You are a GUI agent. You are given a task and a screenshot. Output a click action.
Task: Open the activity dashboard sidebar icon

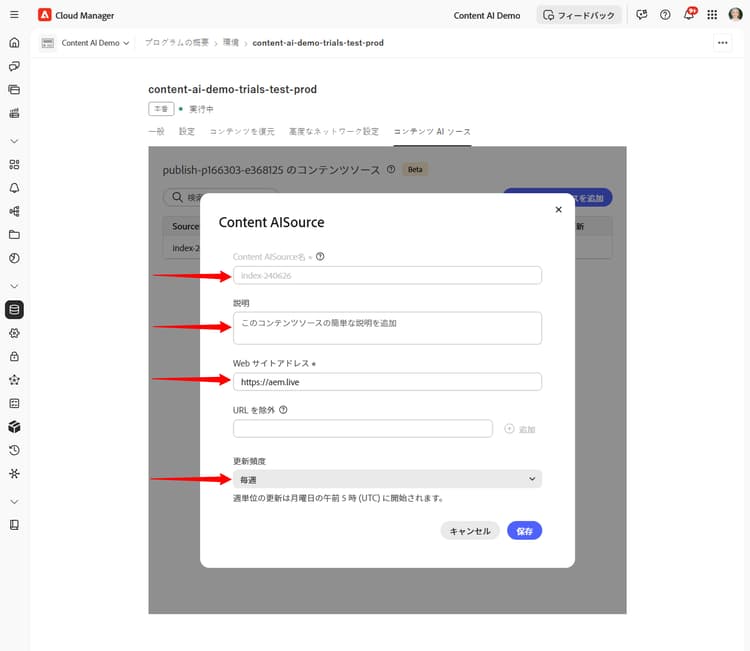click(x=14, y=113)
